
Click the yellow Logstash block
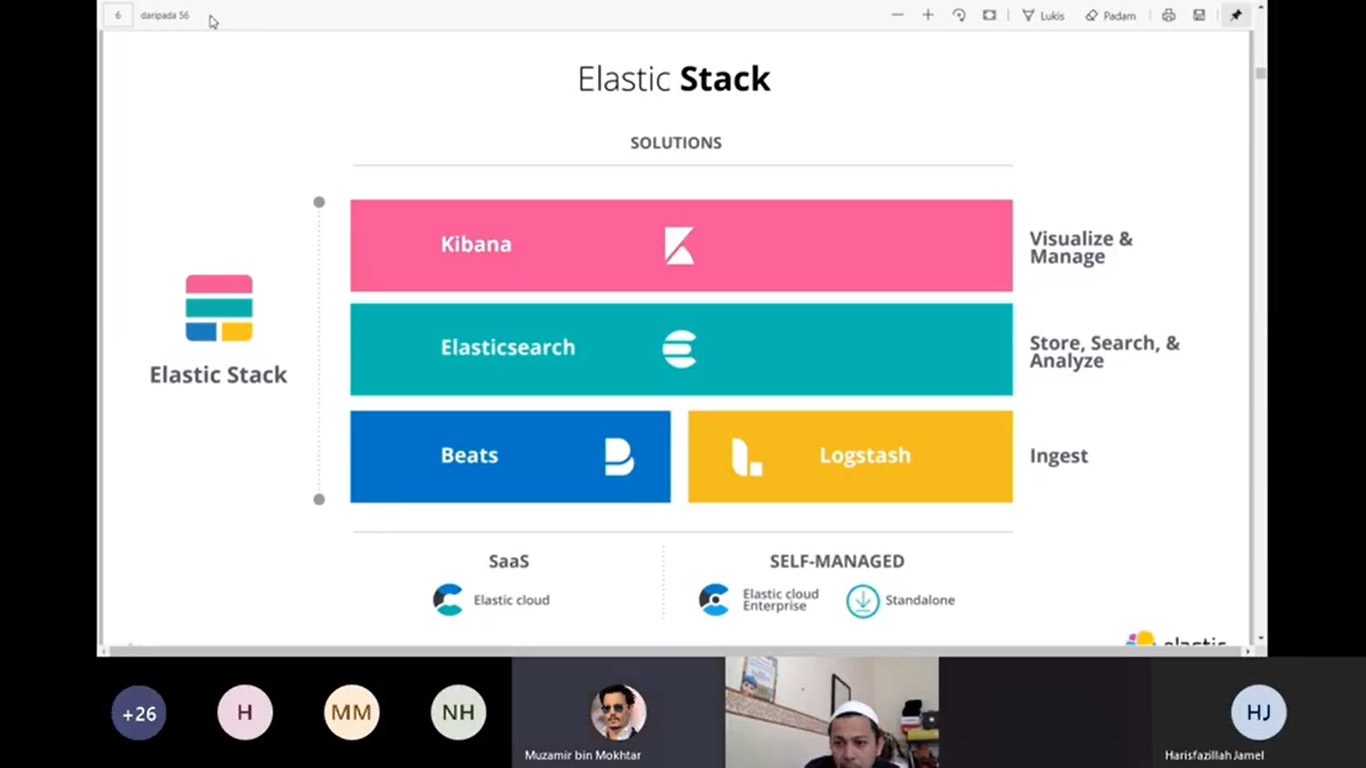[850, 456]
